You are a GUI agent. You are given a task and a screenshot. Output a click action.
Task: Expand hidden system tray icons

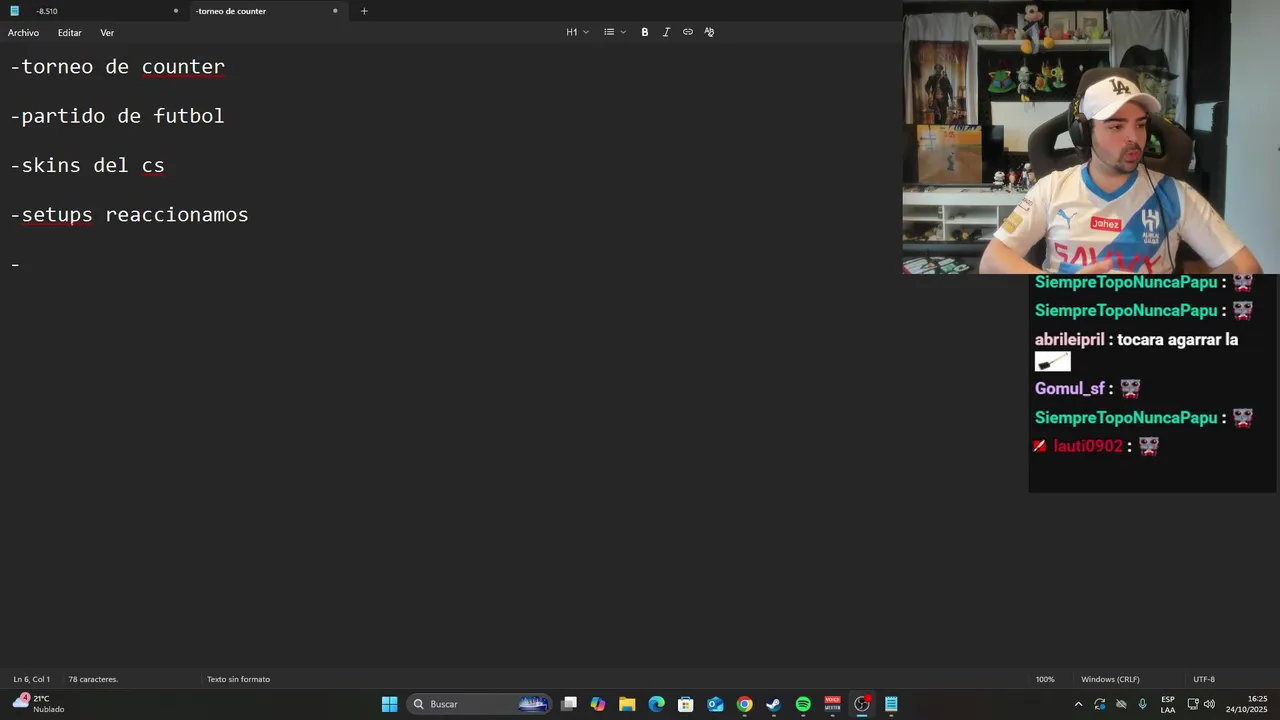point(1078,704)
